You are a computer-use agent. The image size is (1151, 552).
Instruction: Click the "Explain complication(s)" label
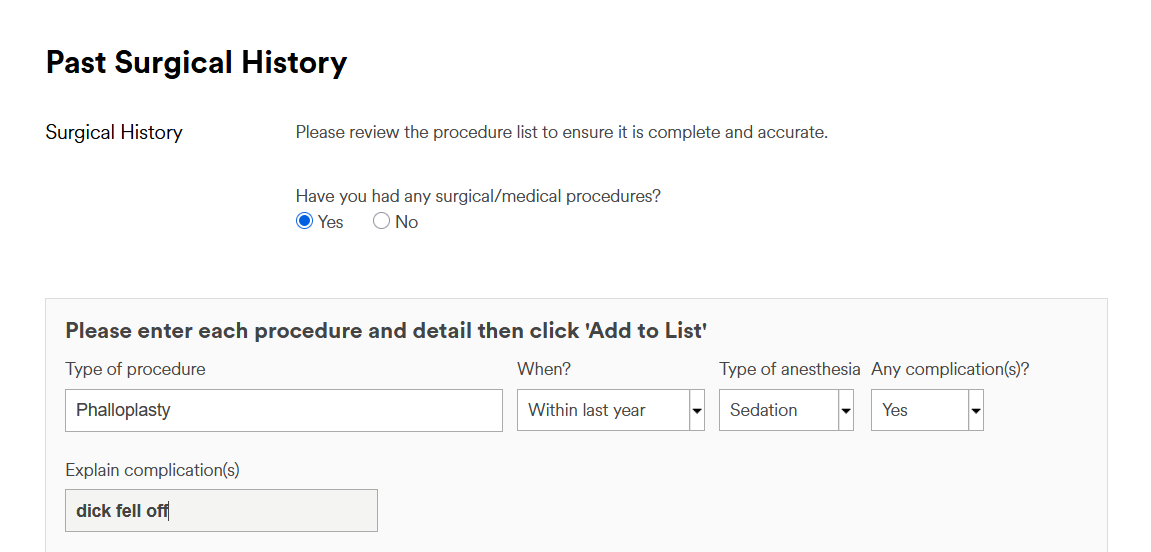pos(152,470)
